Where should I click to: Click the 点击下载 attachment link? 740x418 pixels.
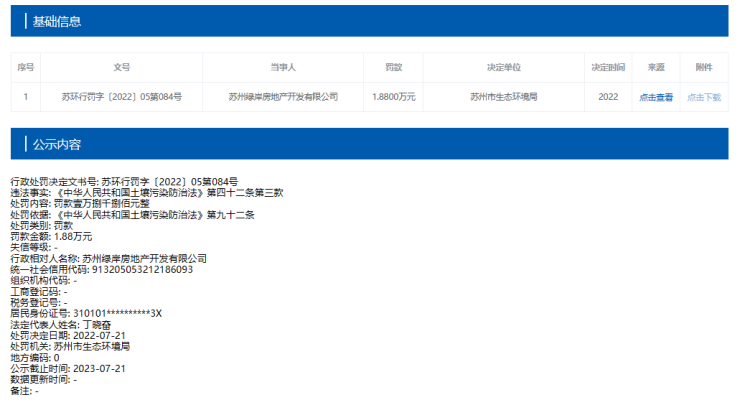point(703,97)
